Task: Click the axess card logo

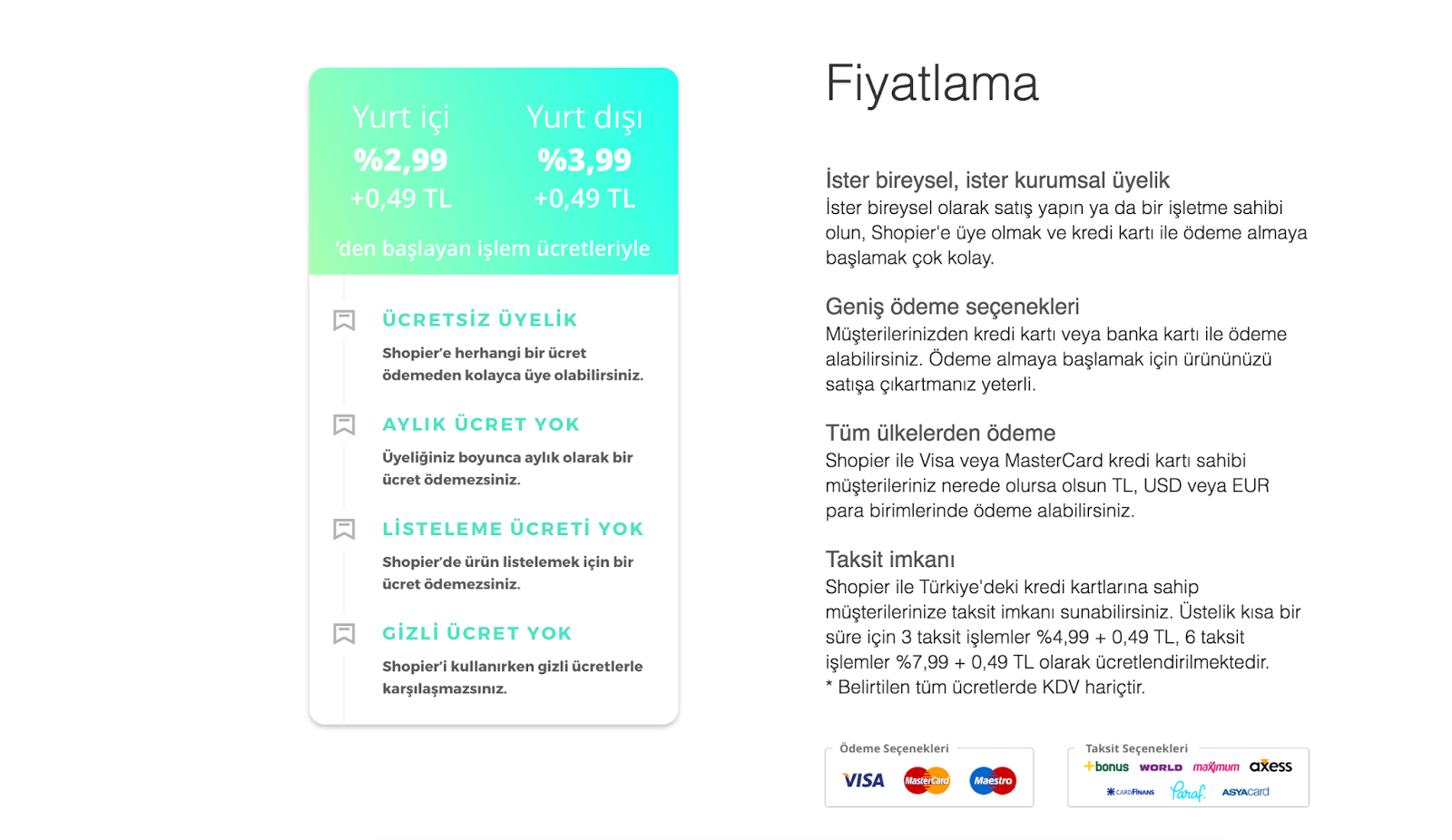Action: (1270, 767)
